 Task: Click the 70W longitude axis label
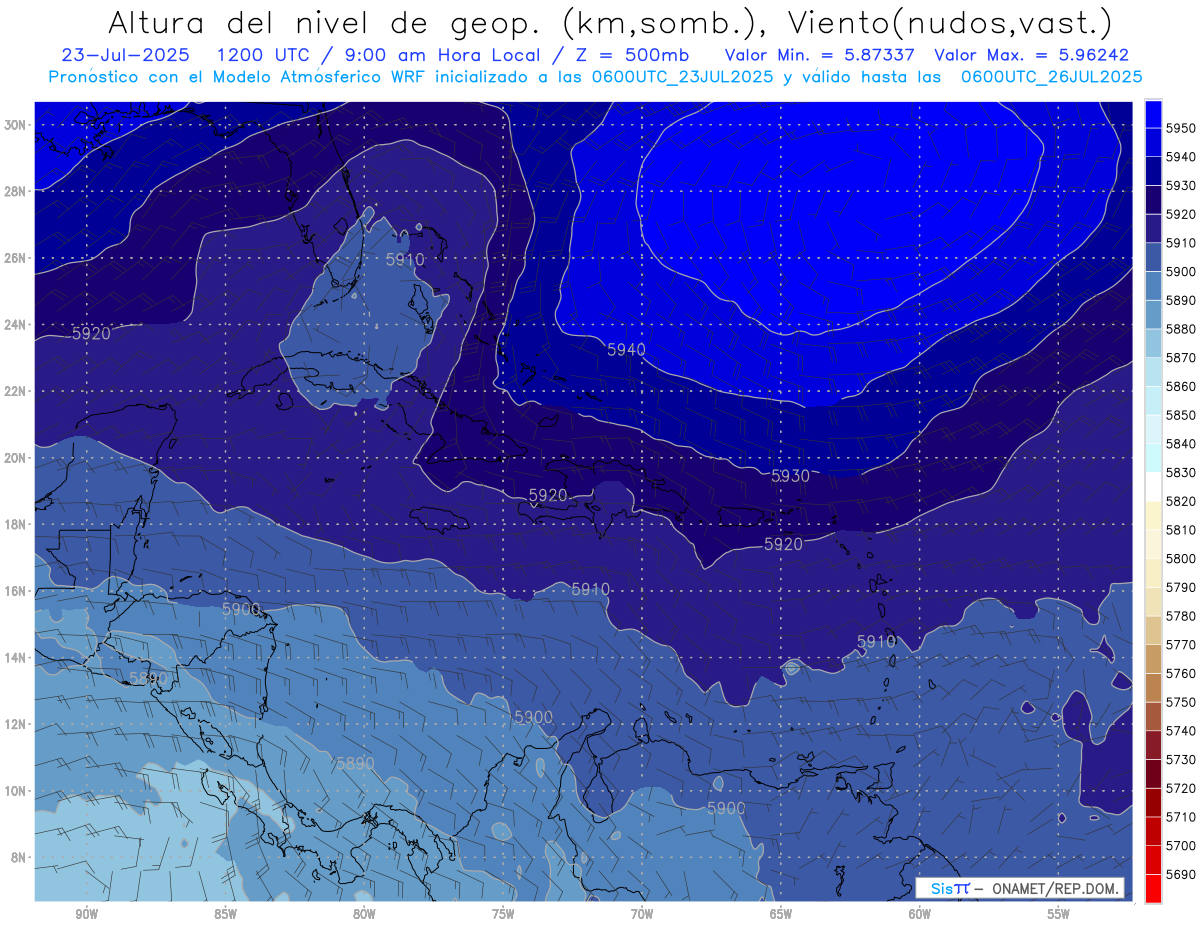tap(642, 914)
